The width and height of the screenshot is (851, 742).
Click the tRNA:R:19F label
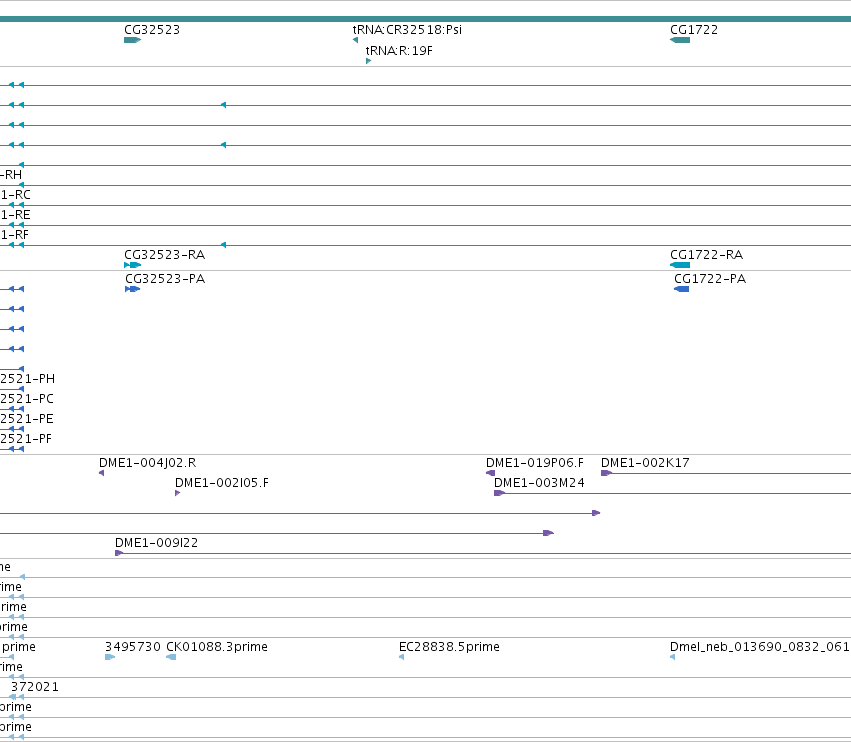click(x=399, y=51)
